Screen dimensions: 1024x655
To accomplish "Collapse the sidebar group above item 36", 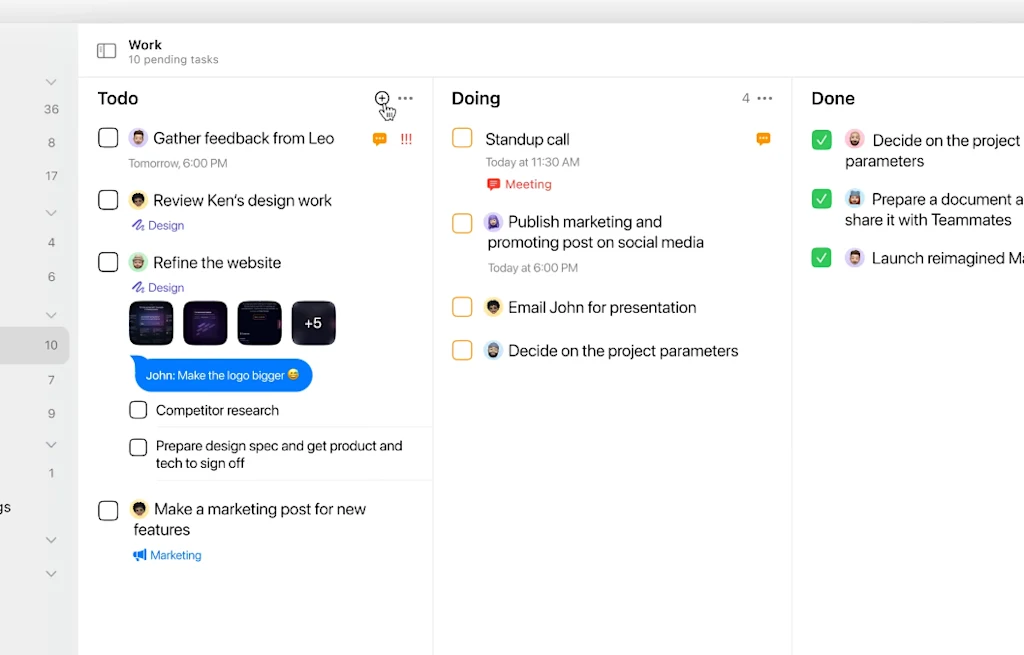I will pos(51,81).
